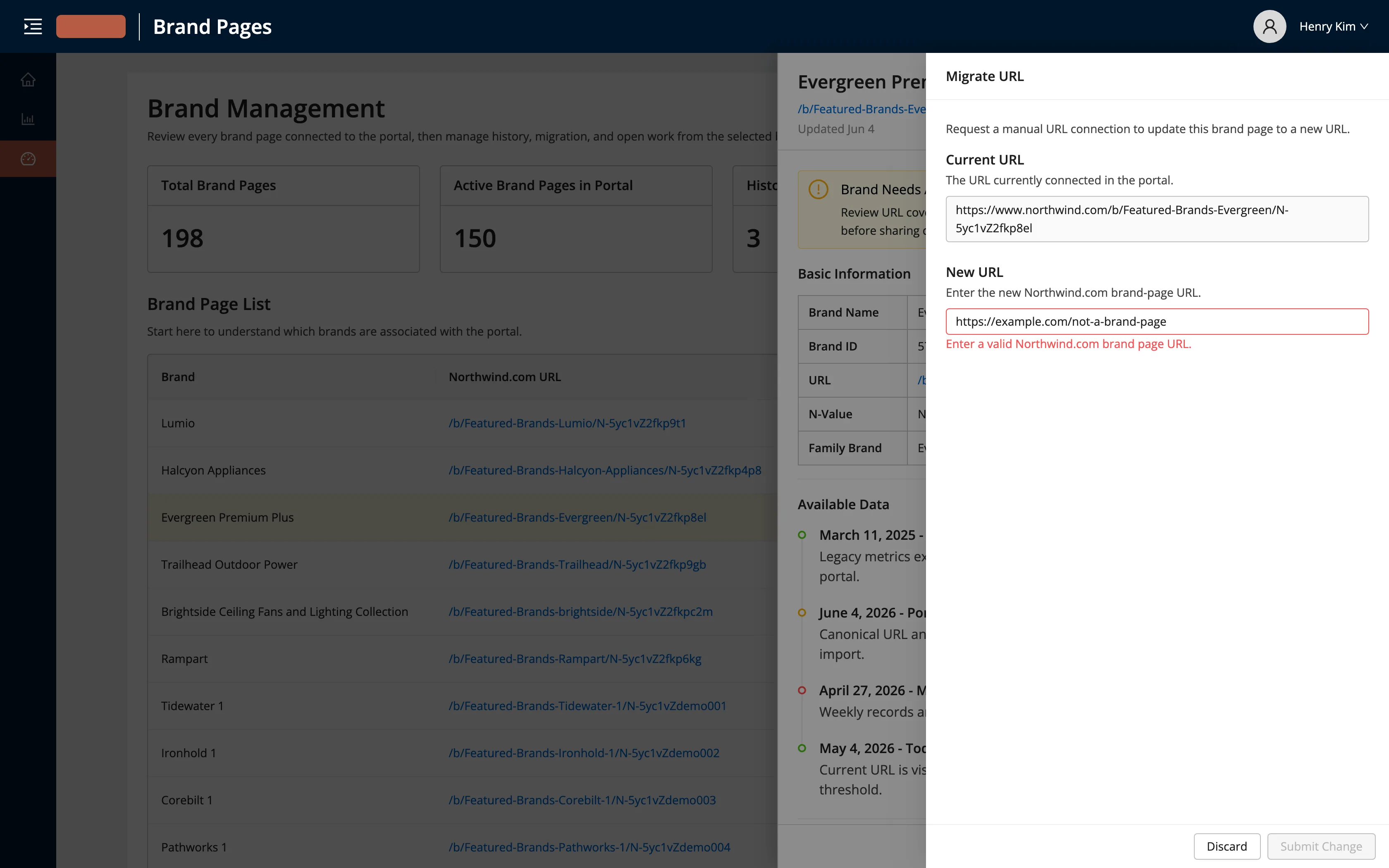The width and height of the screenshot is (1389, 868).
Task: Click the March 11, 2025 timeline marker
Action: tap(802, 535)
